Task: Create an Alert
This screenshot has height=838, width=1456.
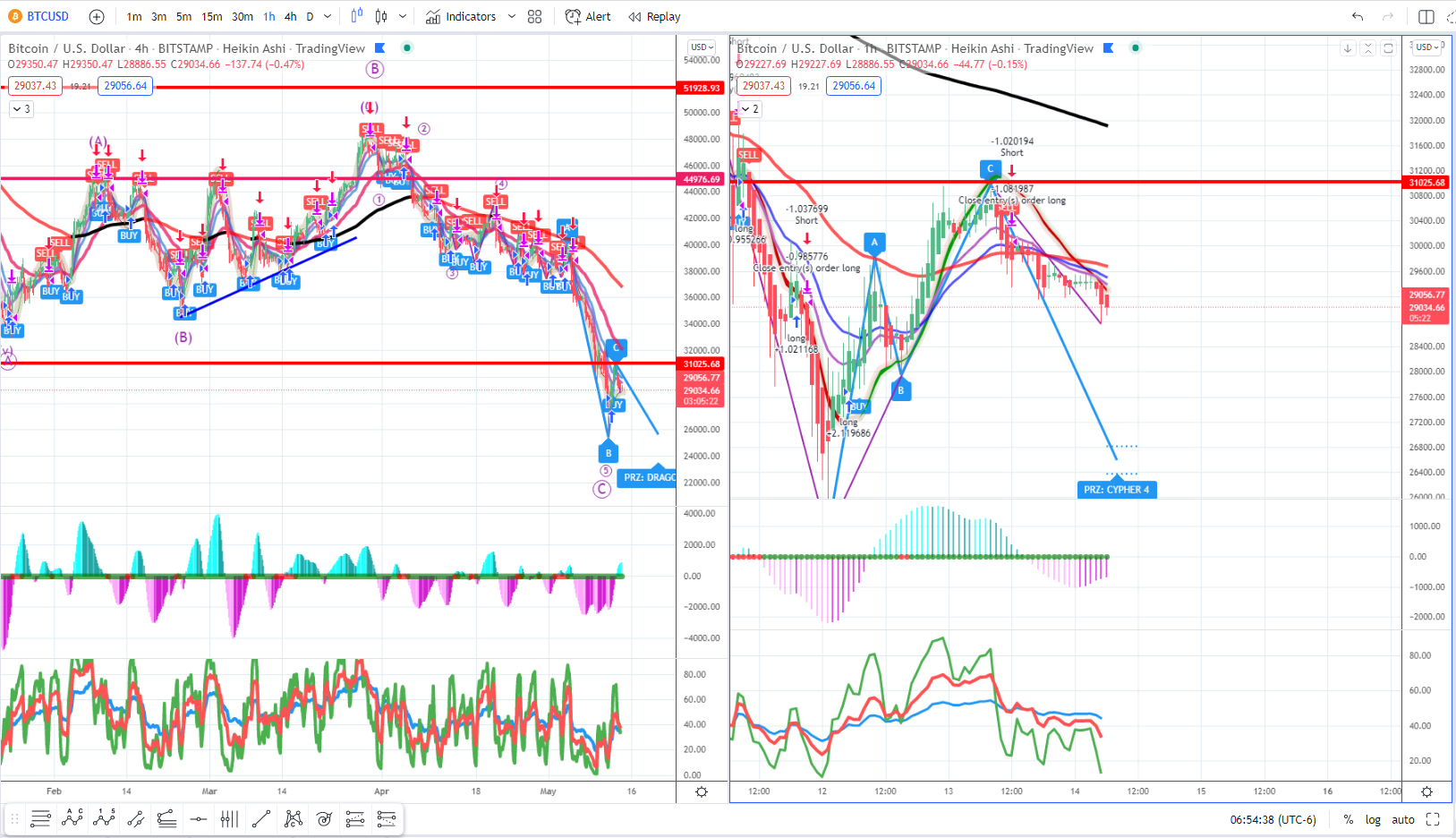Action: (x=588, y=16)
